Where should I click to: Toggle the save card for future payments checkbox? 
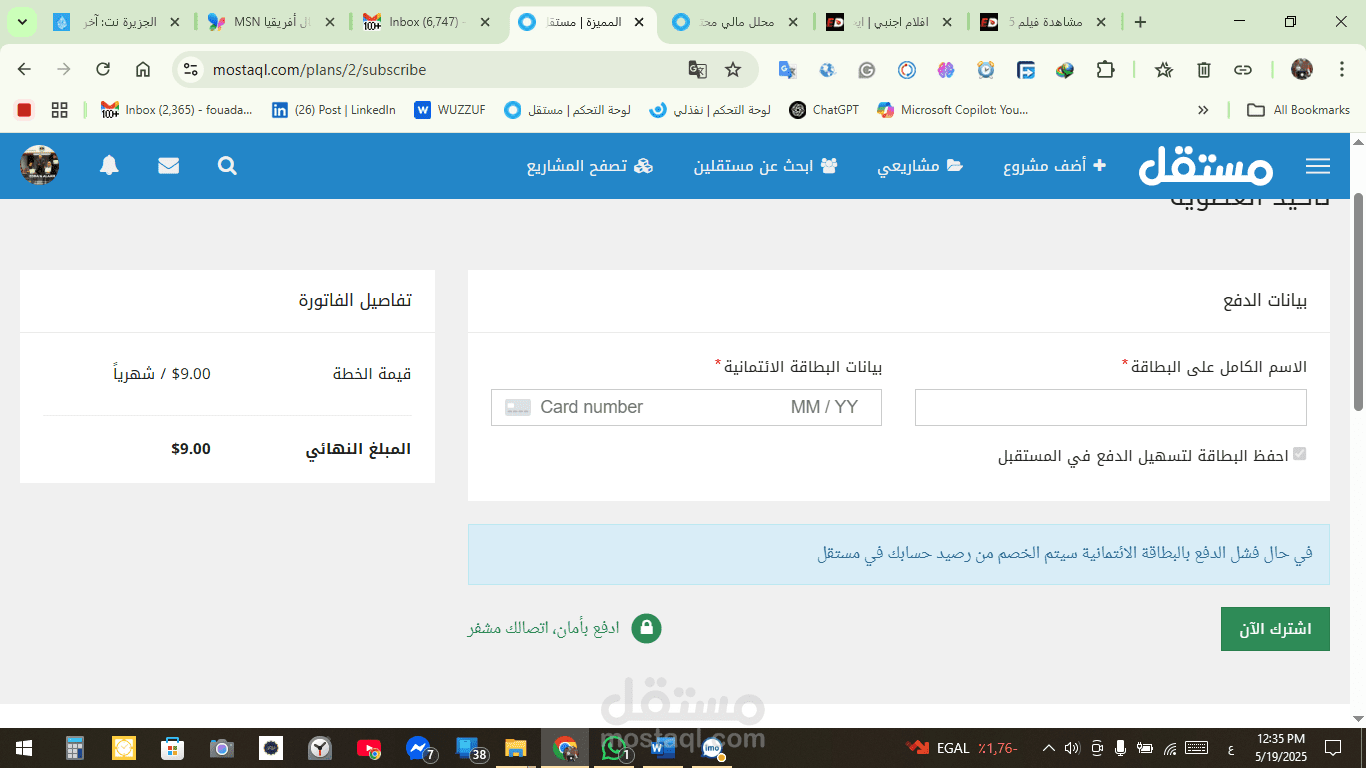pyautogui.click(x=1299, y=454)
